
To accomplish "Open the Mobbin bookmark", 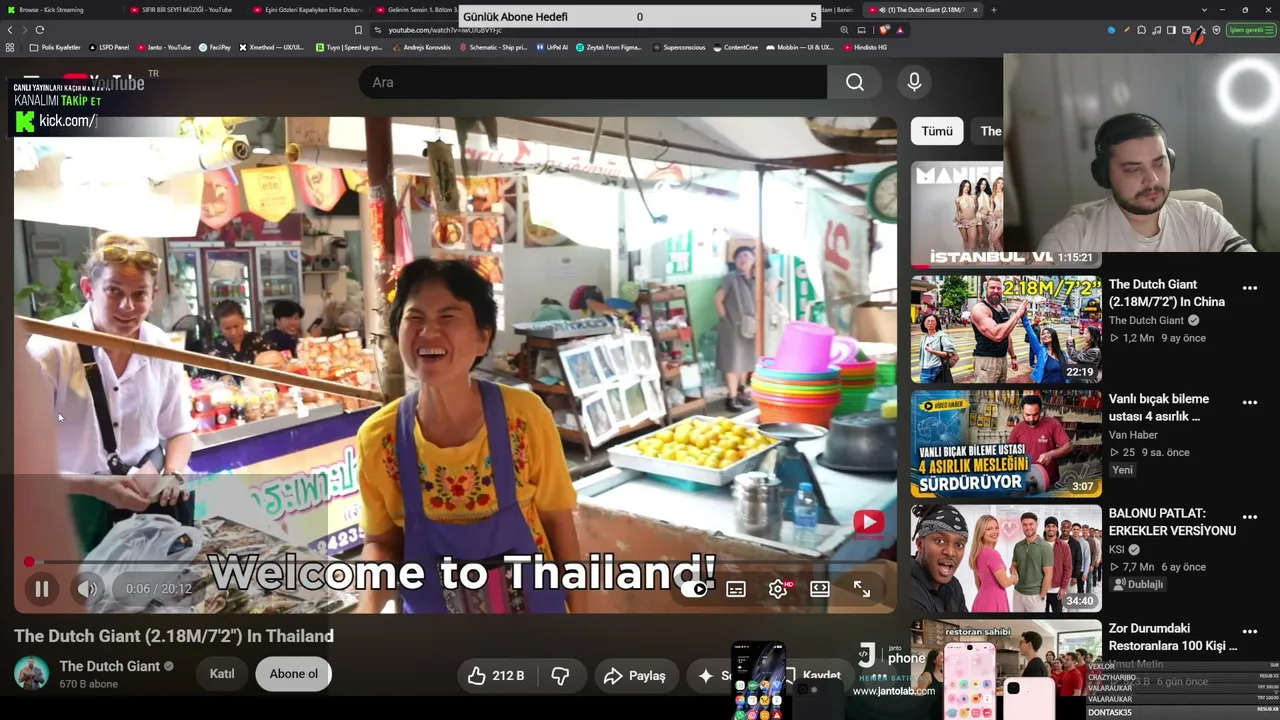I will [x=801, y=47].
